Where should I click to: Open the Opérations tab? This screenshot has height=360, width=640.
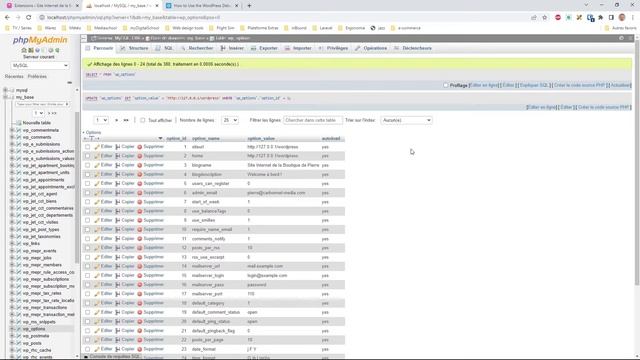tap(371, 48)
